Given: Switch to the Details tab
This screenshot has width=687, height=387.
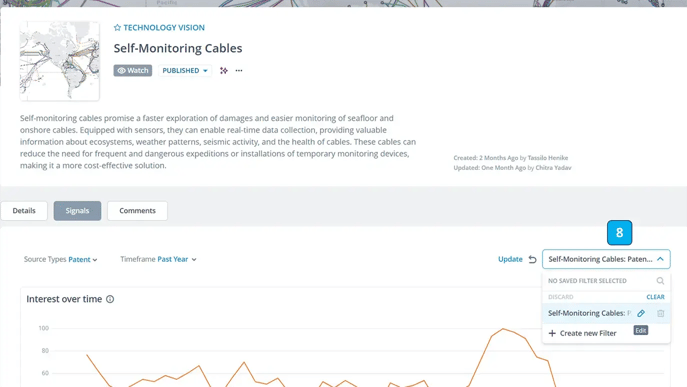Looking at the screenshot, I should click(x=24, y=211).
